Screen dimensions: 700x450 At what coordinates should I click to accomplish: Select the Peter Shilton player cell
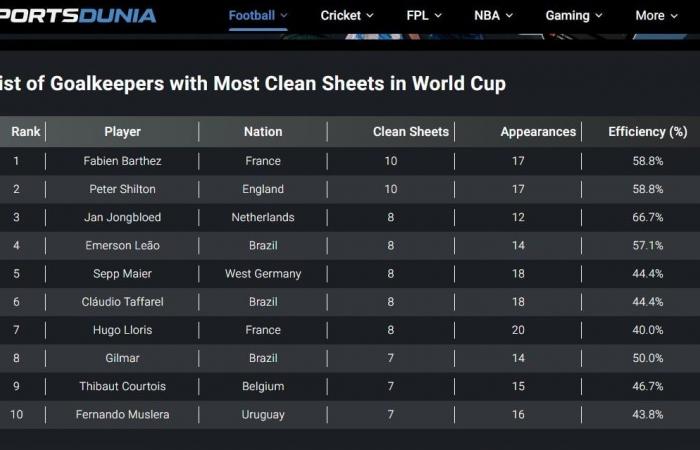(x=123, y=189)
